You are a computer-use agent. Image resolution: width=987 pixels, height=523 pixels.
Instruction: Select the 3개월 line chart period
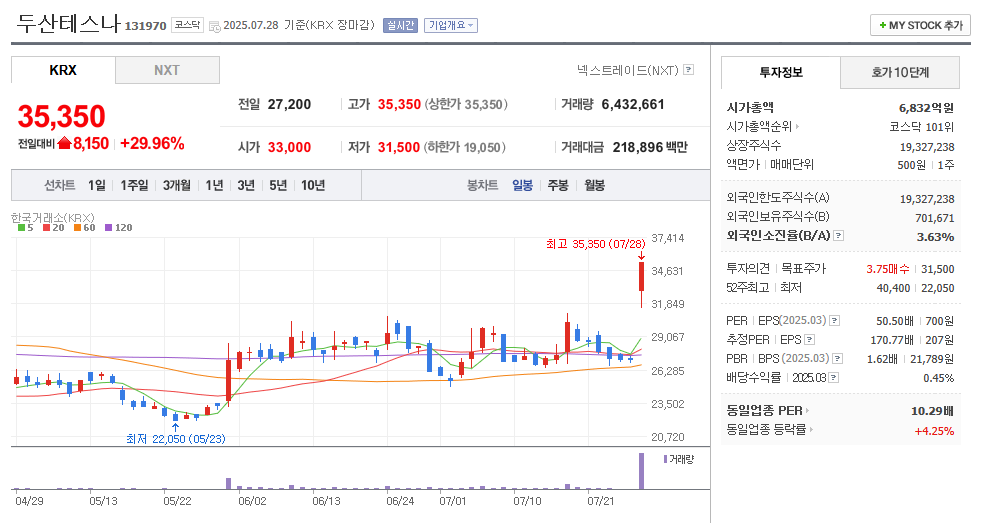176,185
